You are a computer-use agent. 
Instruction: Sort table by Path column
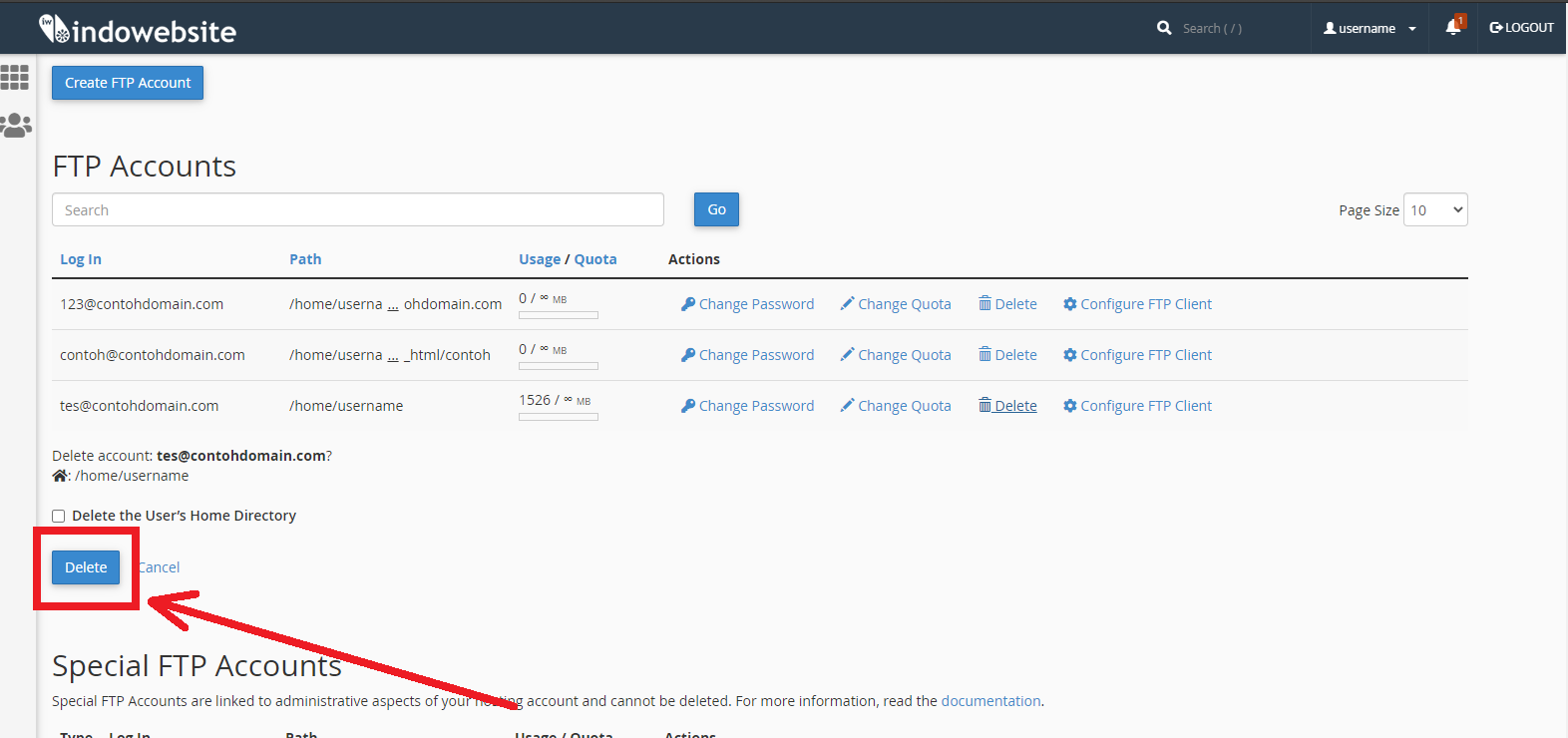pos(305,259)
